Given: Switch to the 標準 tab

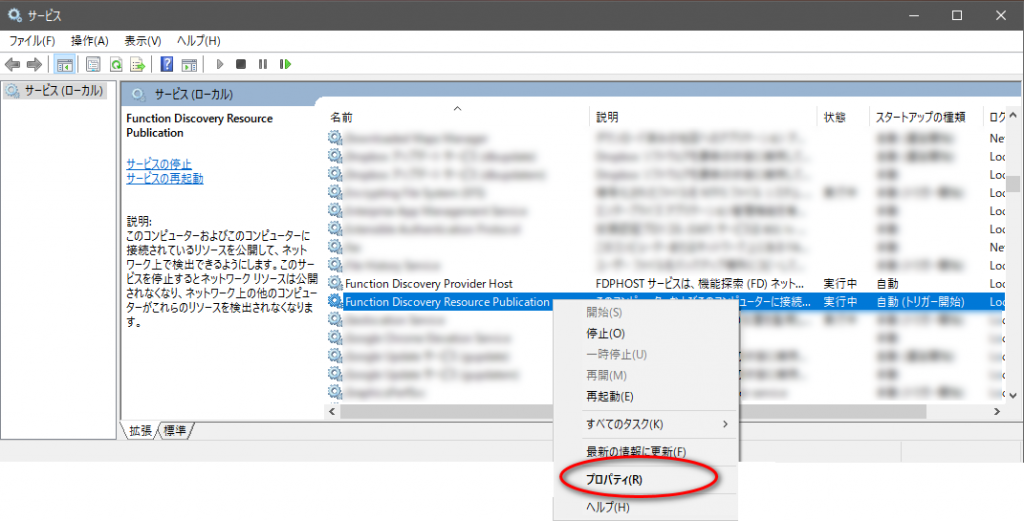Looking at the screenshot, I should [x=176, y=430].
